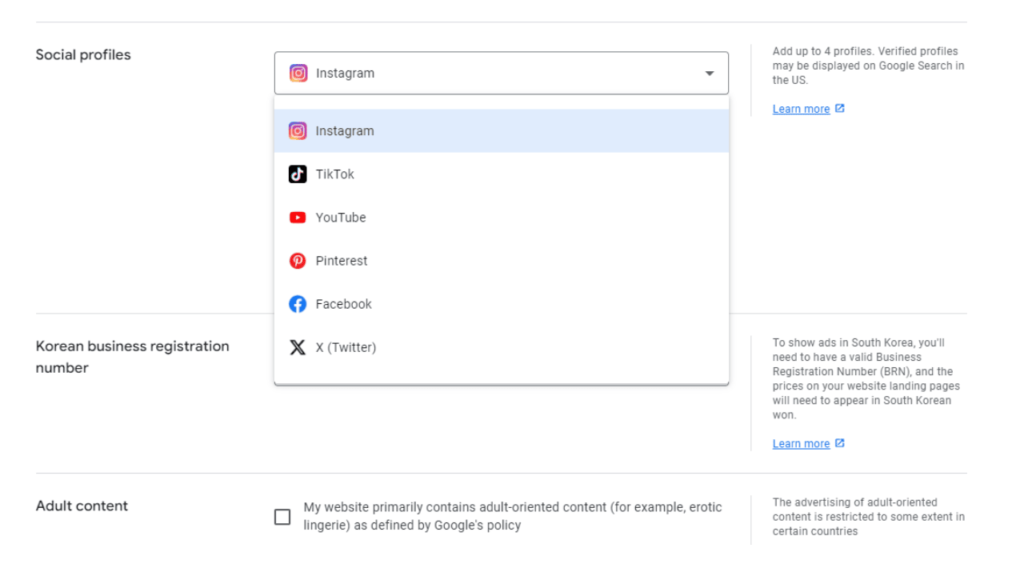Choose the Facebook option
Viewport: 1024px width, 576px height.
coord(502,304)
